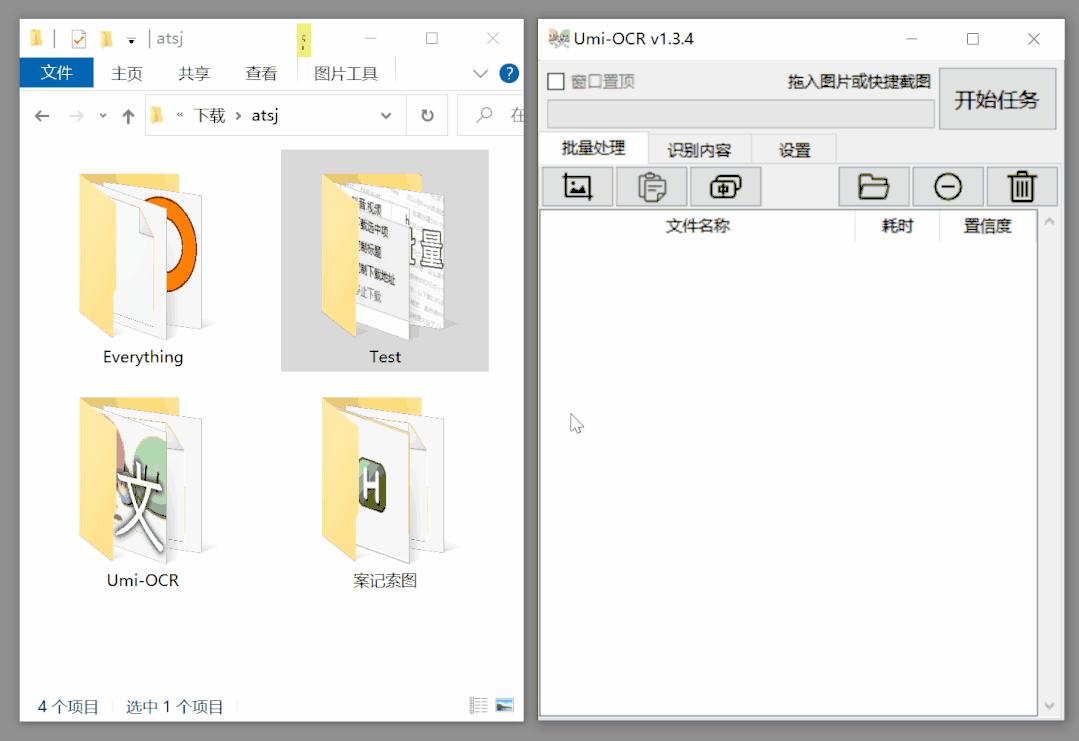Enable the 窗口置顶 checkbox in Umi-OCR
Image resolution: width=1079 pixels, height=741 pixels.
pyautogui.click(x=556, y=80)
